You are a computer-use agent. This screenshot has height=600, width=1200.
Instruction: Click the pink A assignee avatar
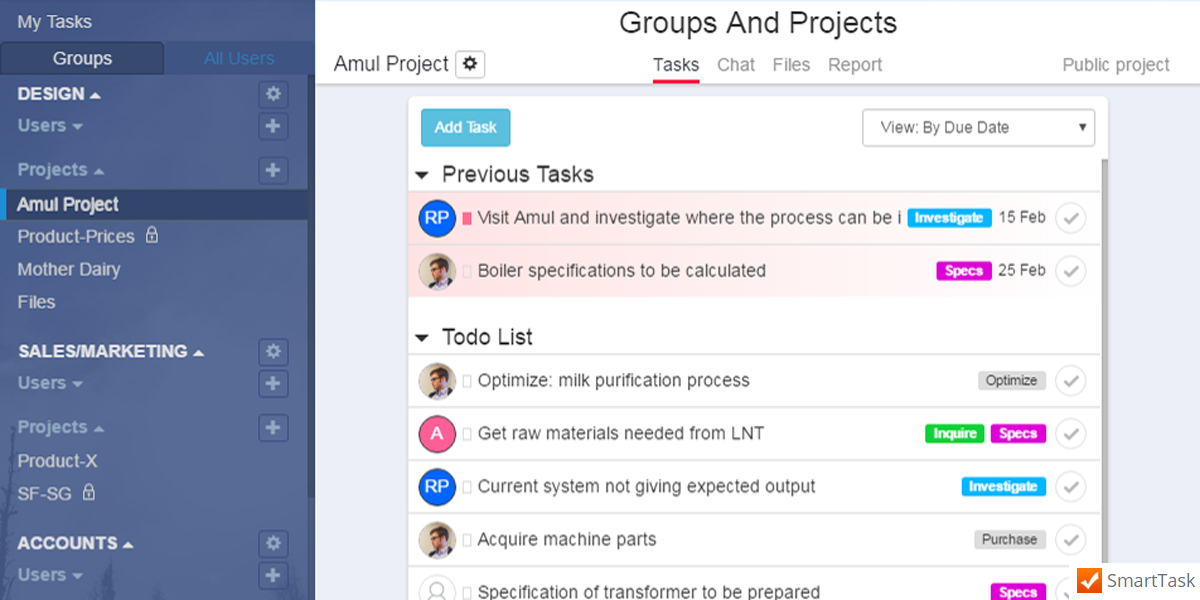(x=437, y=434)
